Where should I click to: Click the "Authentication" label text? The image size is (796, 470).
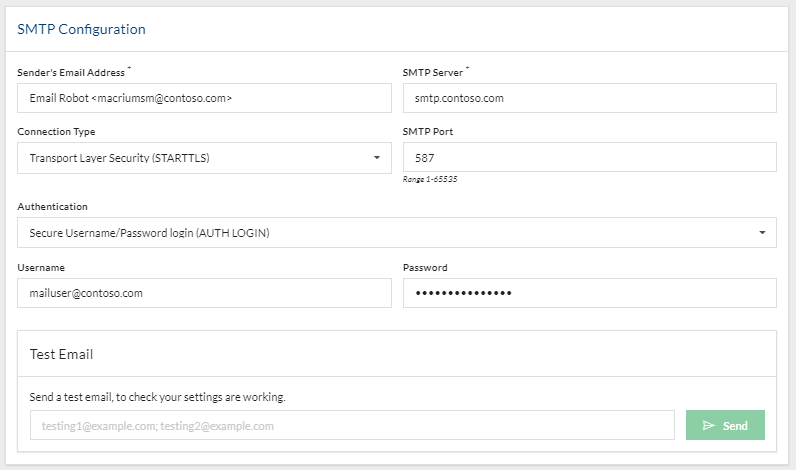52,207
